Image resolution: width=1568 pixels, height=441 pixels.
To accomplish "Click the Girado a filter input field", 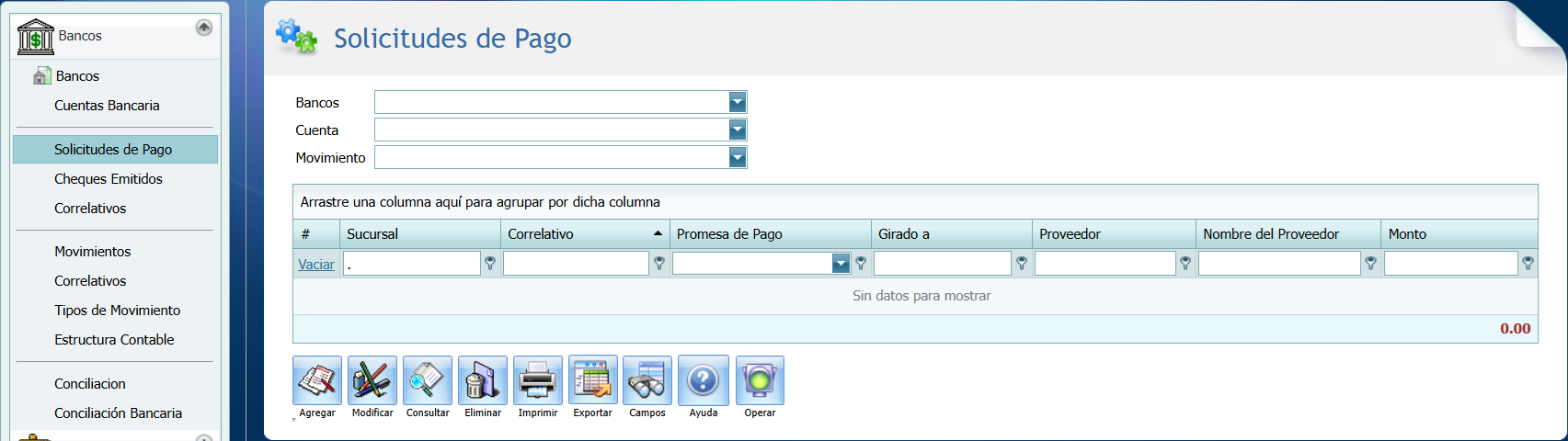I will coord(943,264).
